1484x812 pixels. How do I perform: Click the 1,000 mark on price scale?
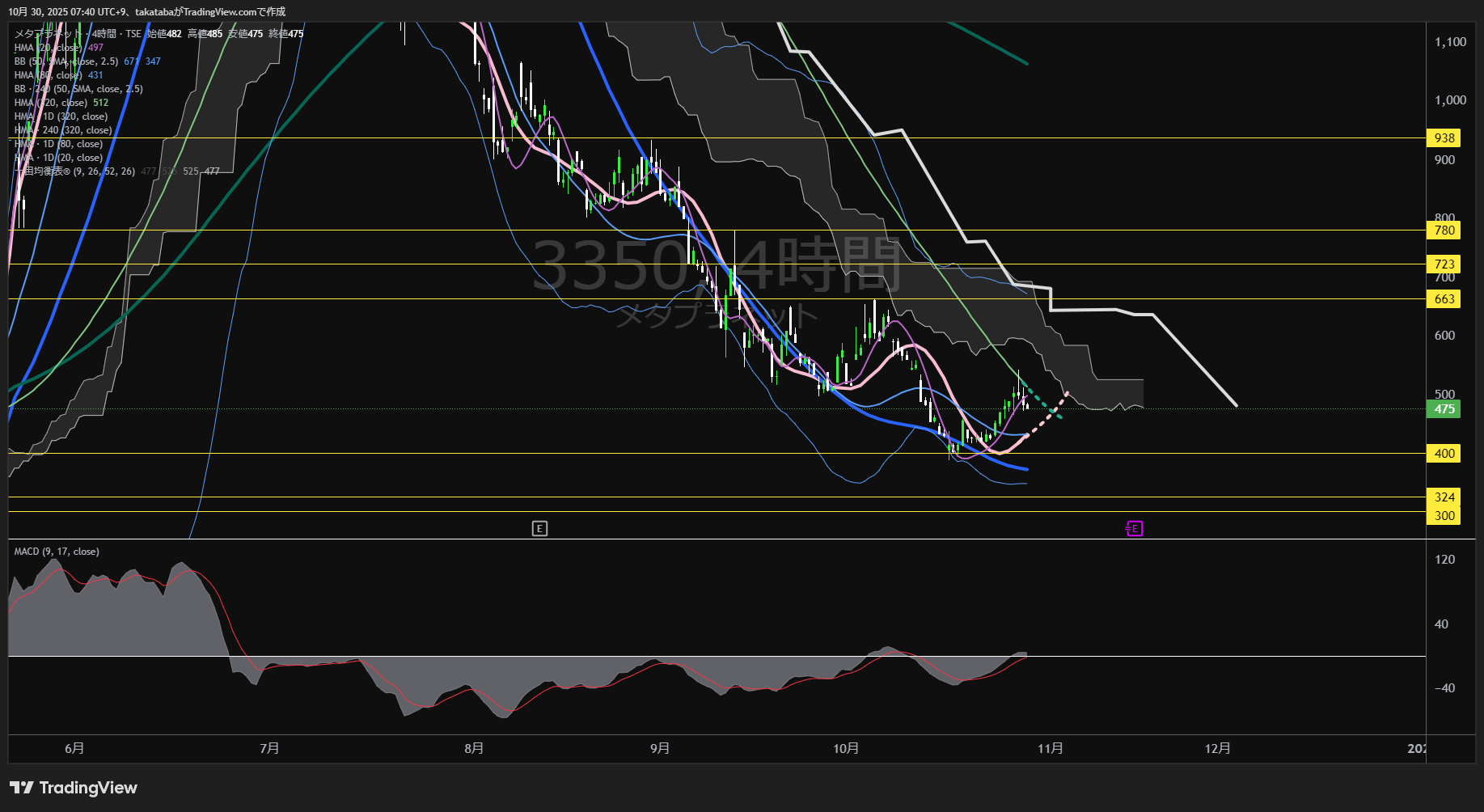(1449, 100)
